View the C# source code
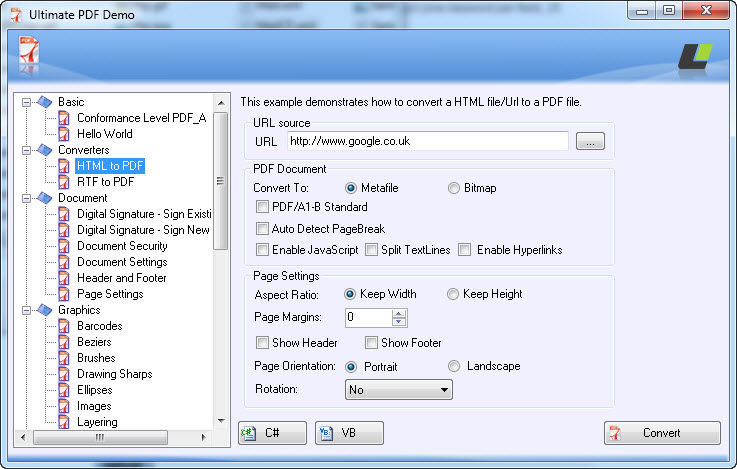The height and width of the screenshot is (469, 737). tap(272, 433)
